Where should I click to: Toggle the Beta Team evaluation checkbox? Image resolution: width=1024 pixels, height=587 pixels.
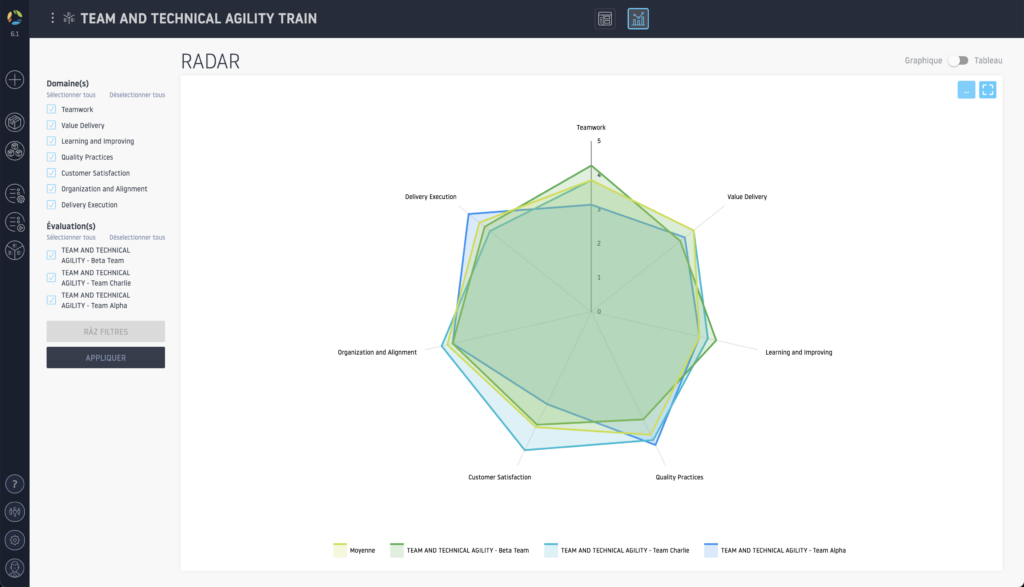[x=51, y=255]
